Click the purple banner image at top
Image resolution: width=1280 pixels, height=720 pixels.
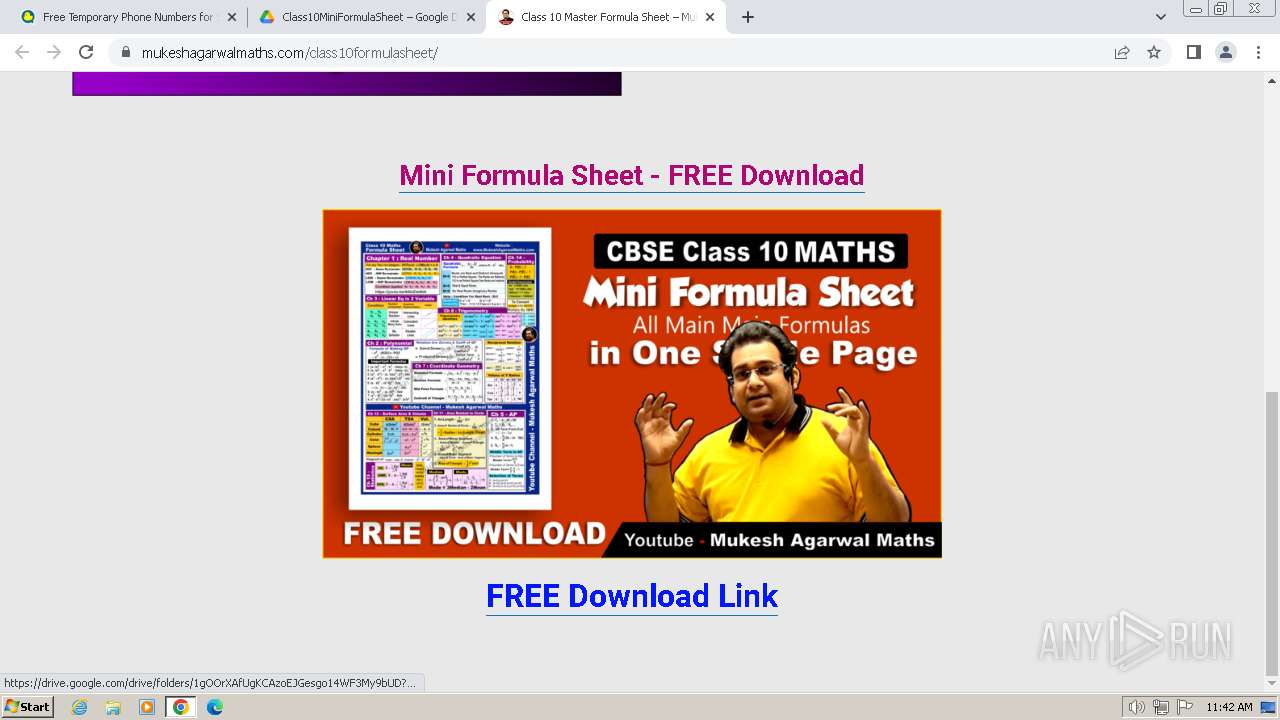347,84
